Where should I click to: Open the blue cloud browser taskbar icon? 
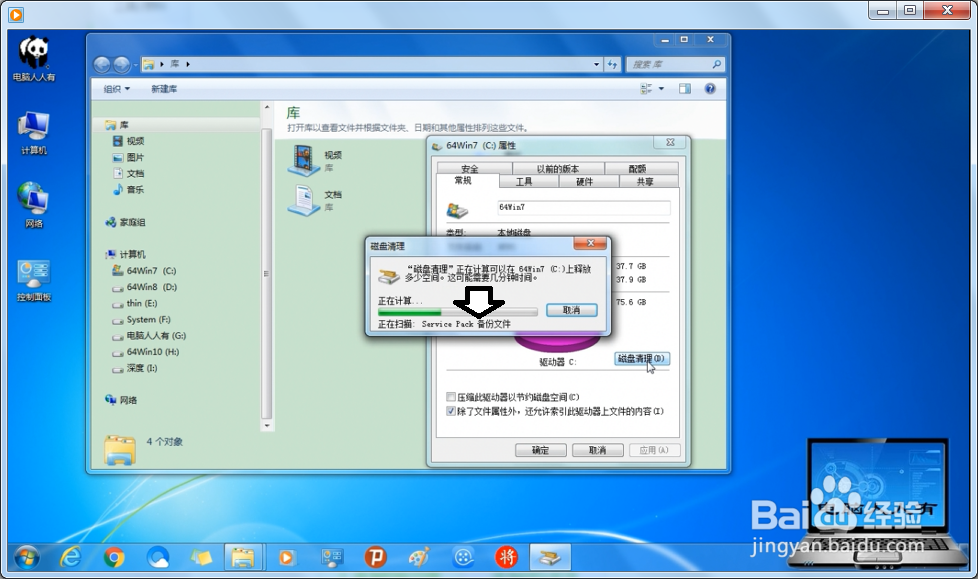[x=158, y=557]
